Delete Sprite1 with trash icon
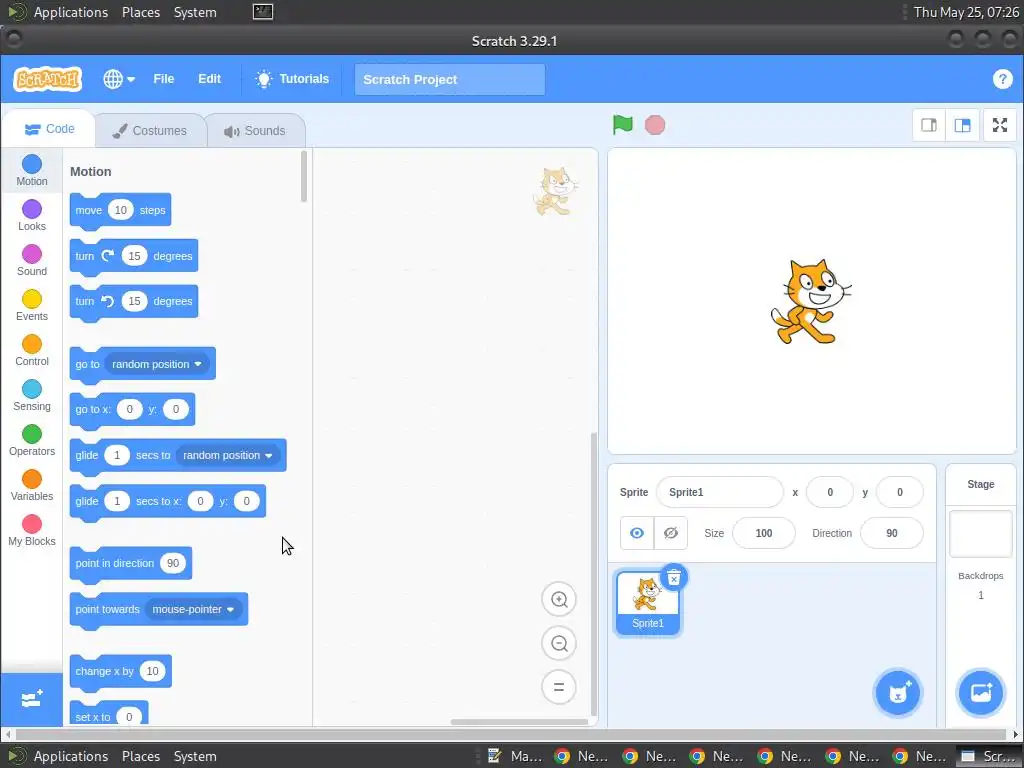 click(x=674, y=577)
